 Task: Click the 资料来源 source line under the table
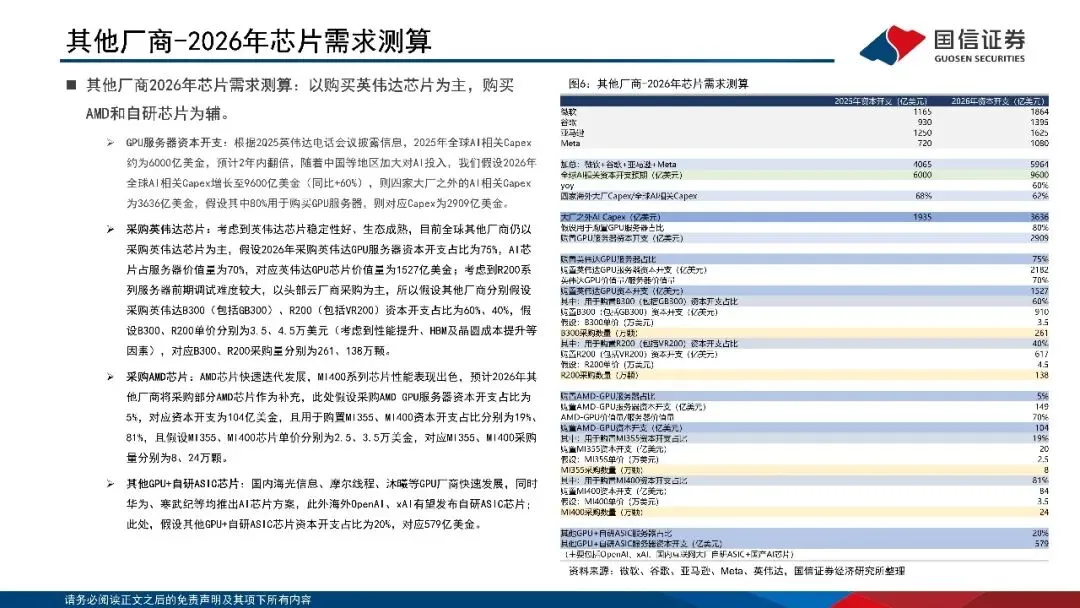pos(737,571)
